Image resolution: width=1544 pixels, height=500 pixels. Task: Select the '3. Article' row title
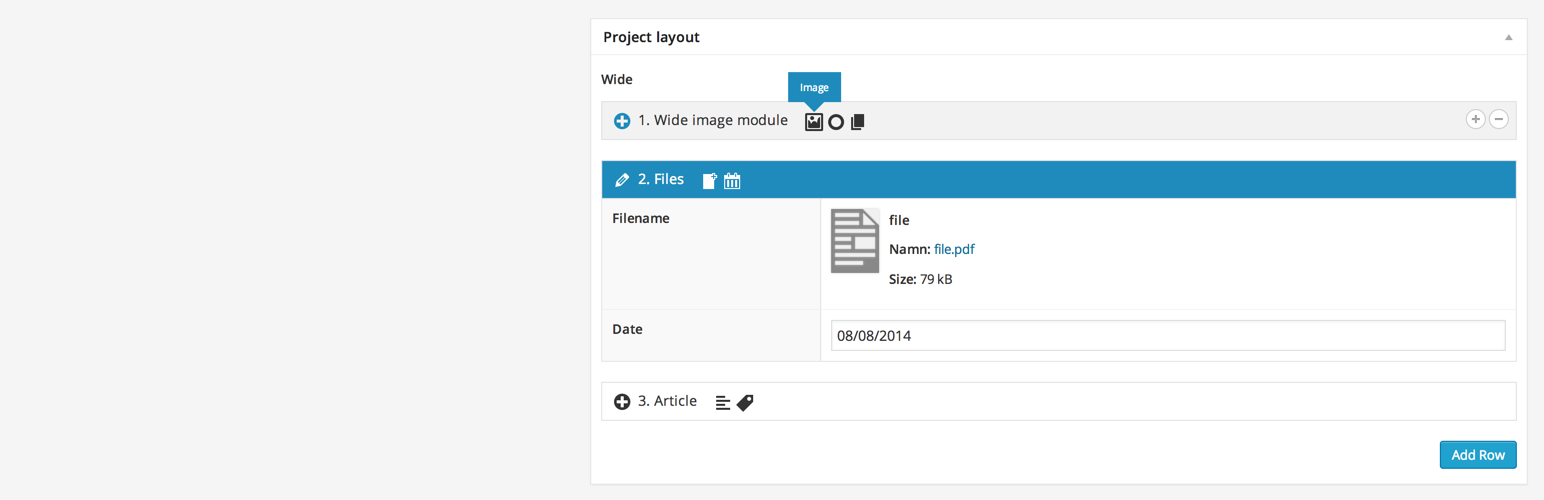click(667, 400)
